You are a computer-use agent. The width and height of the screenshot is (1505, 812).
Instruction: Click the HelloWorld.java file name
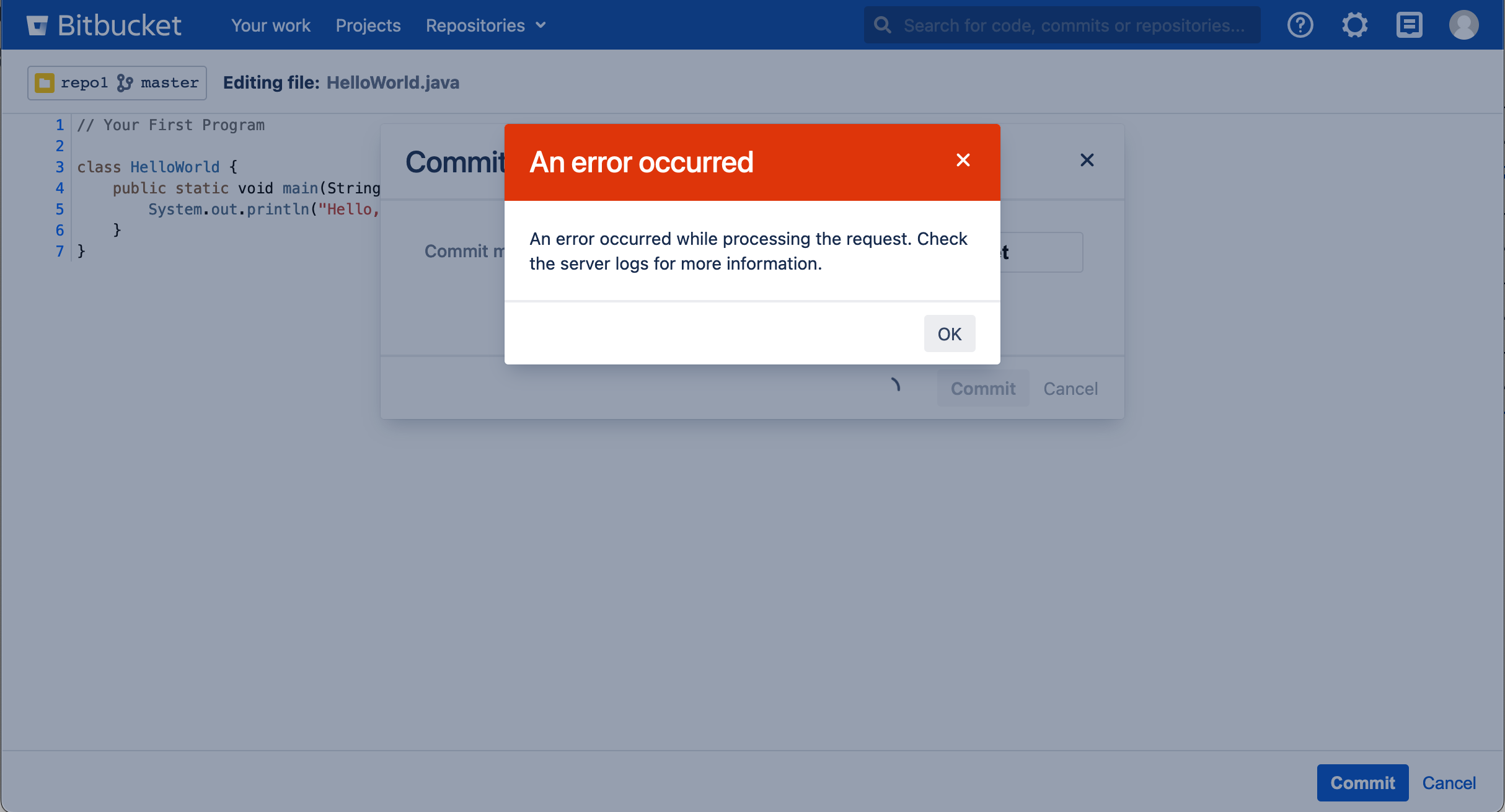393,83
